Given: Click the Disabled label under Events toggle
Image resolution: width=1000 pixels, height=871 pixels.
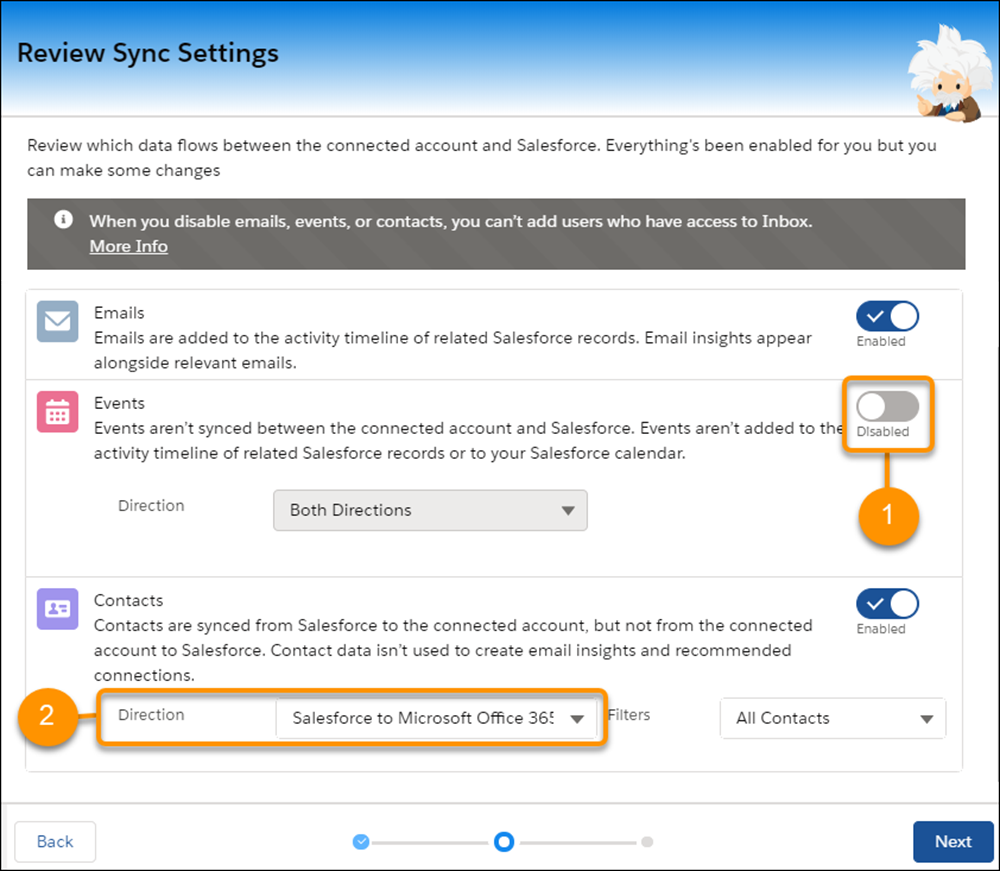Looking at the screenshot, I should [883, 432].
